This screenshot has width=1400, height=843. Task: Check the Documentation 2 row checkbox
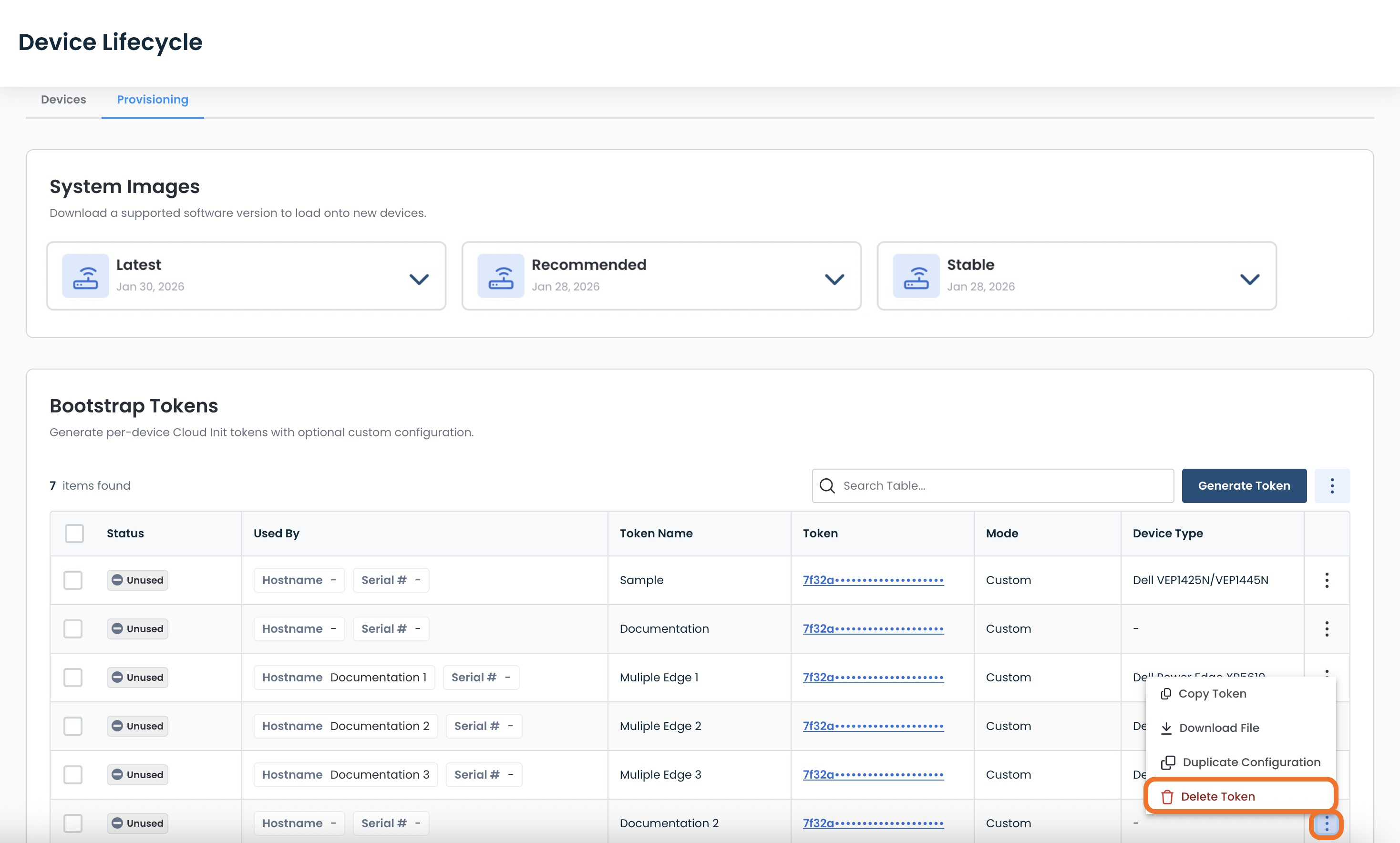72,823
